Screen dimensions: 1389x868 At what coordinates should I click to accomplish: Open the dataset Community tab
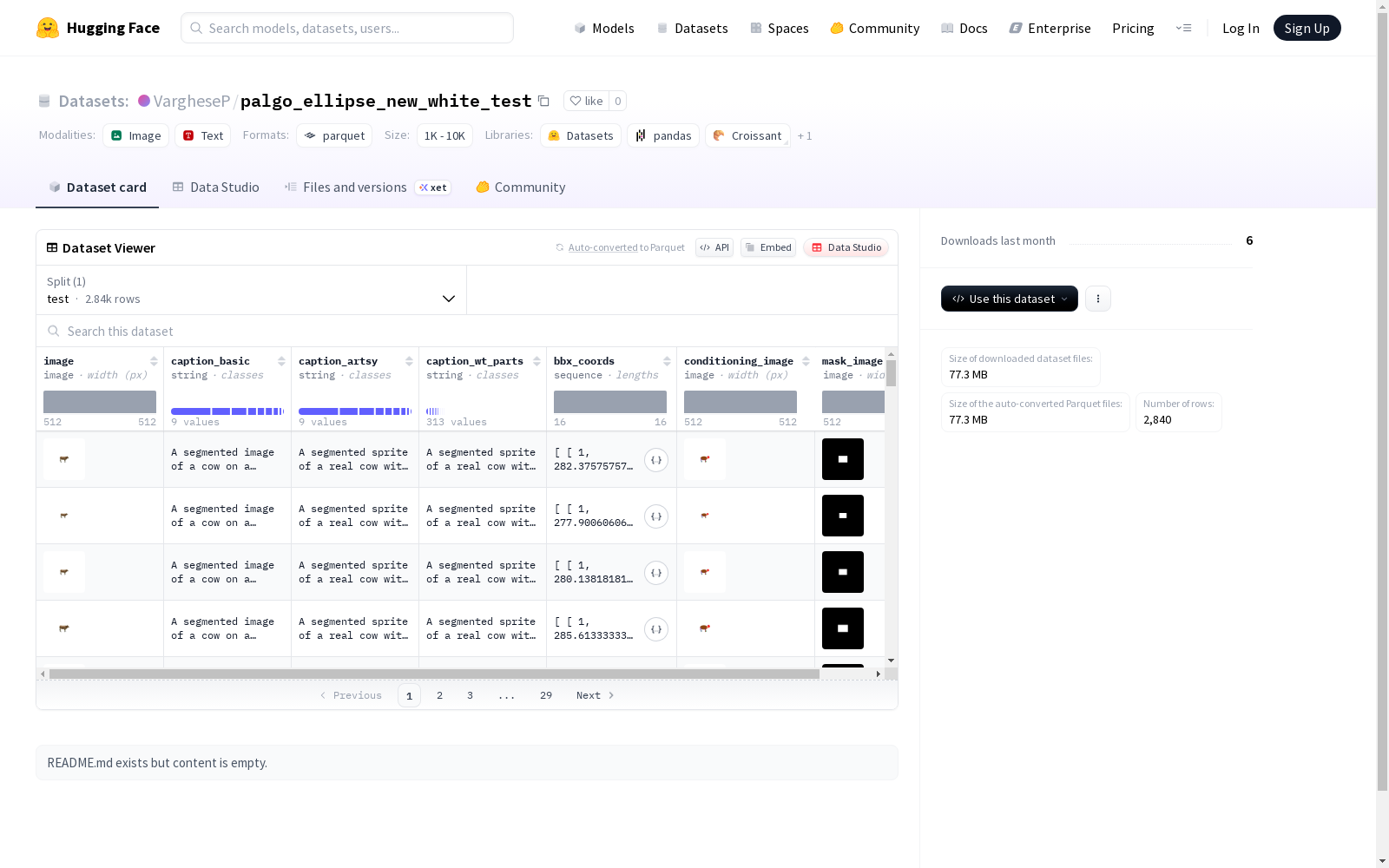tap(521, 187)
